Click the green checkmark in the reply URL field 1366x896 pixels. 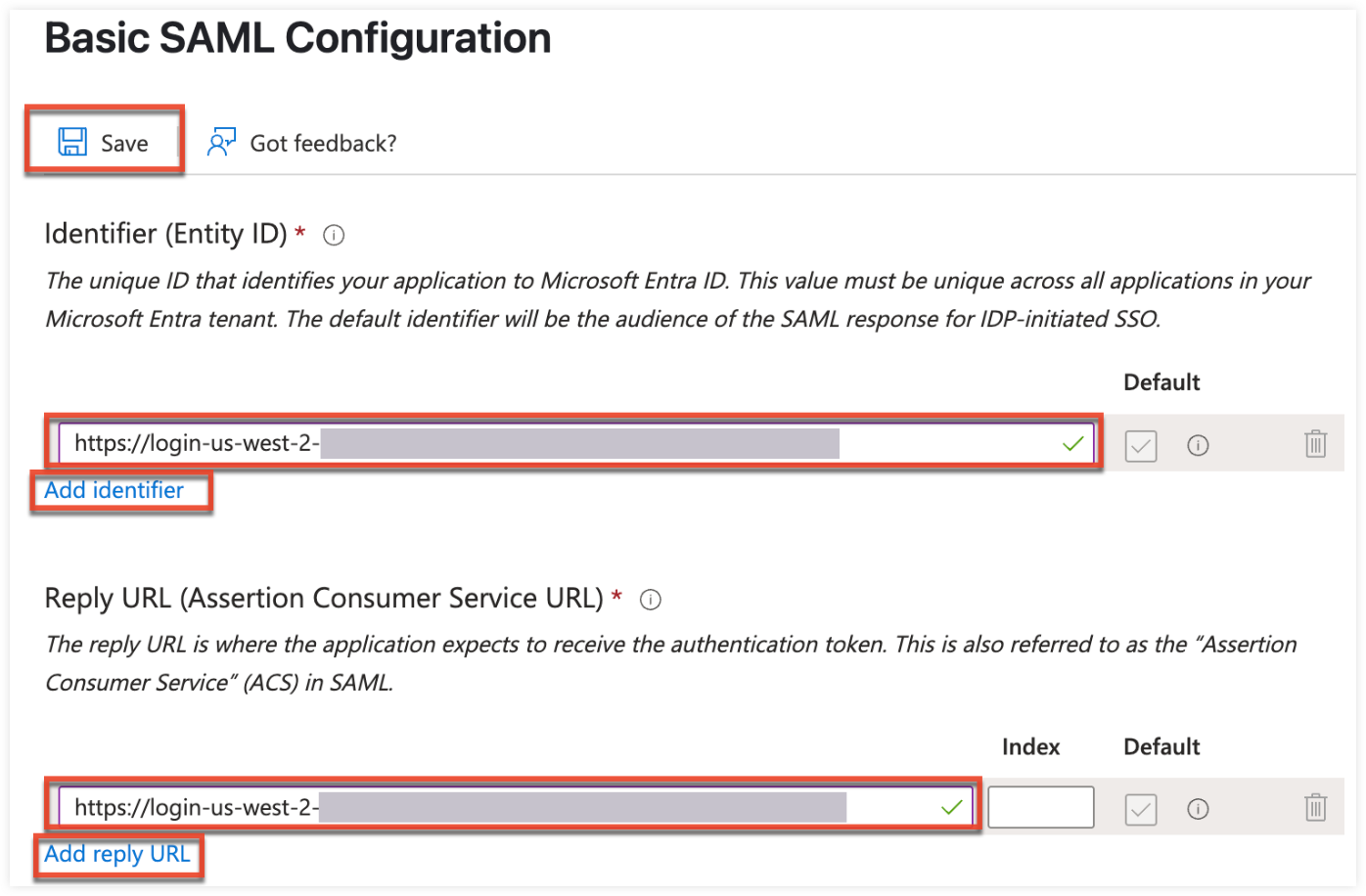click(x=950, y=807)
